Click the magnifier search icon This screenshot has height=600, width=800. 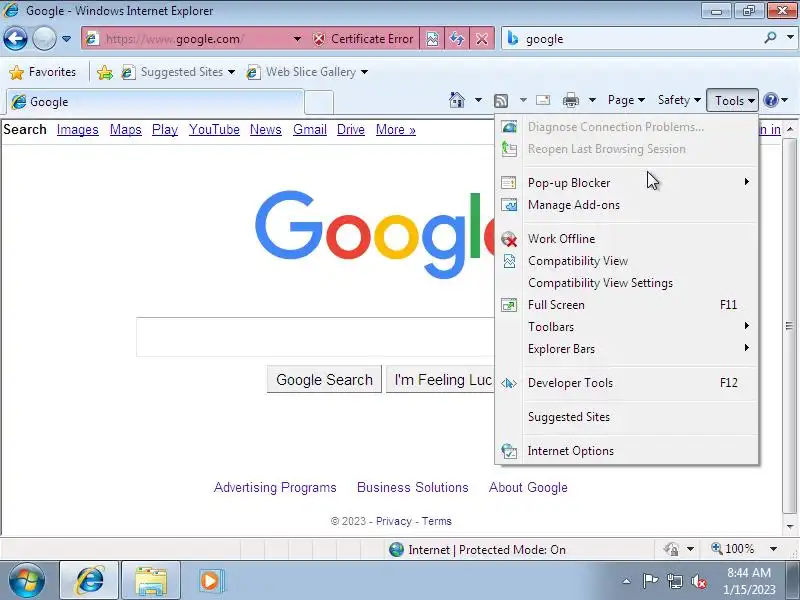pos(770,37)
